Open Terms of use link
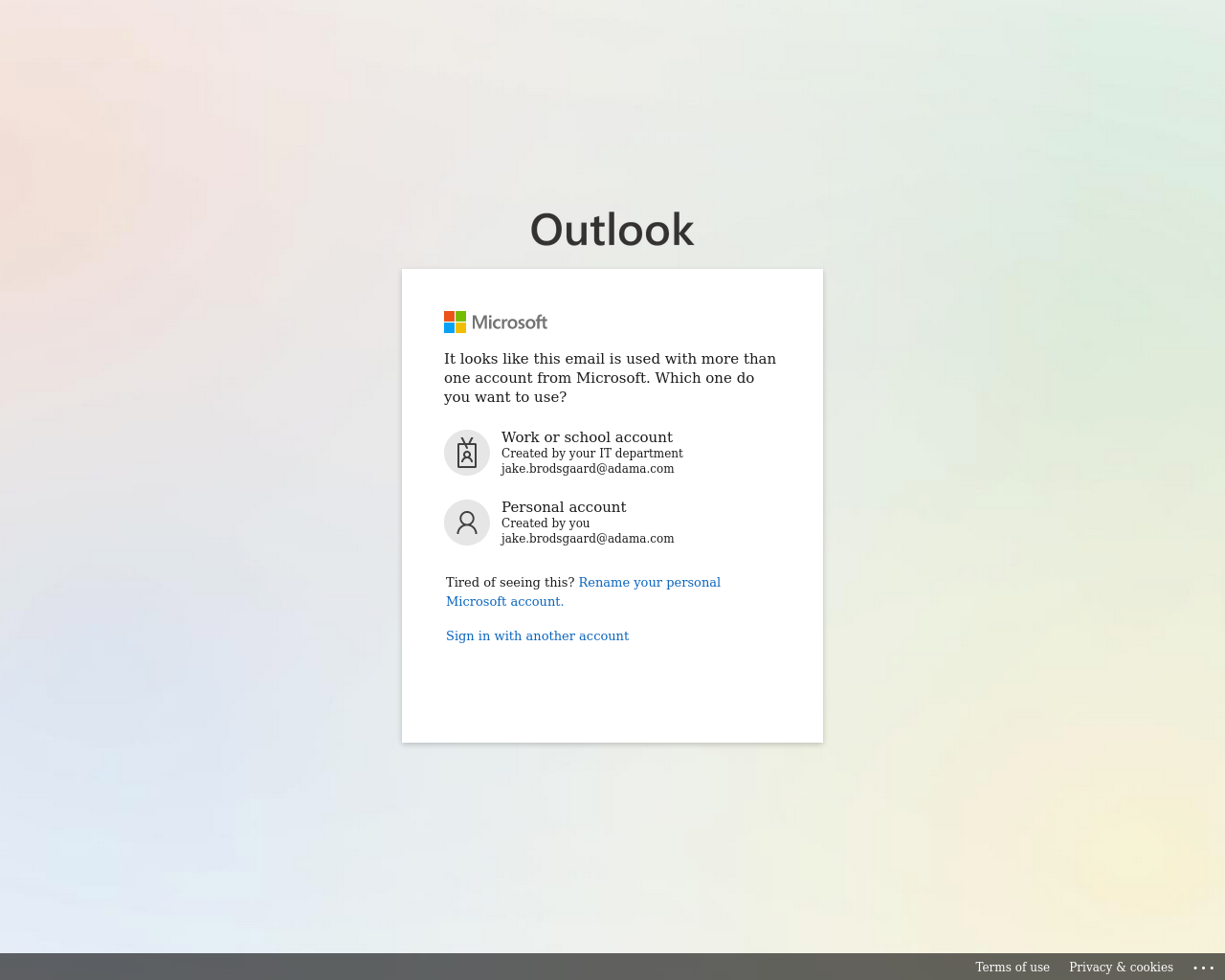This screenshot has height=980, width=1225. [1013, 968]
